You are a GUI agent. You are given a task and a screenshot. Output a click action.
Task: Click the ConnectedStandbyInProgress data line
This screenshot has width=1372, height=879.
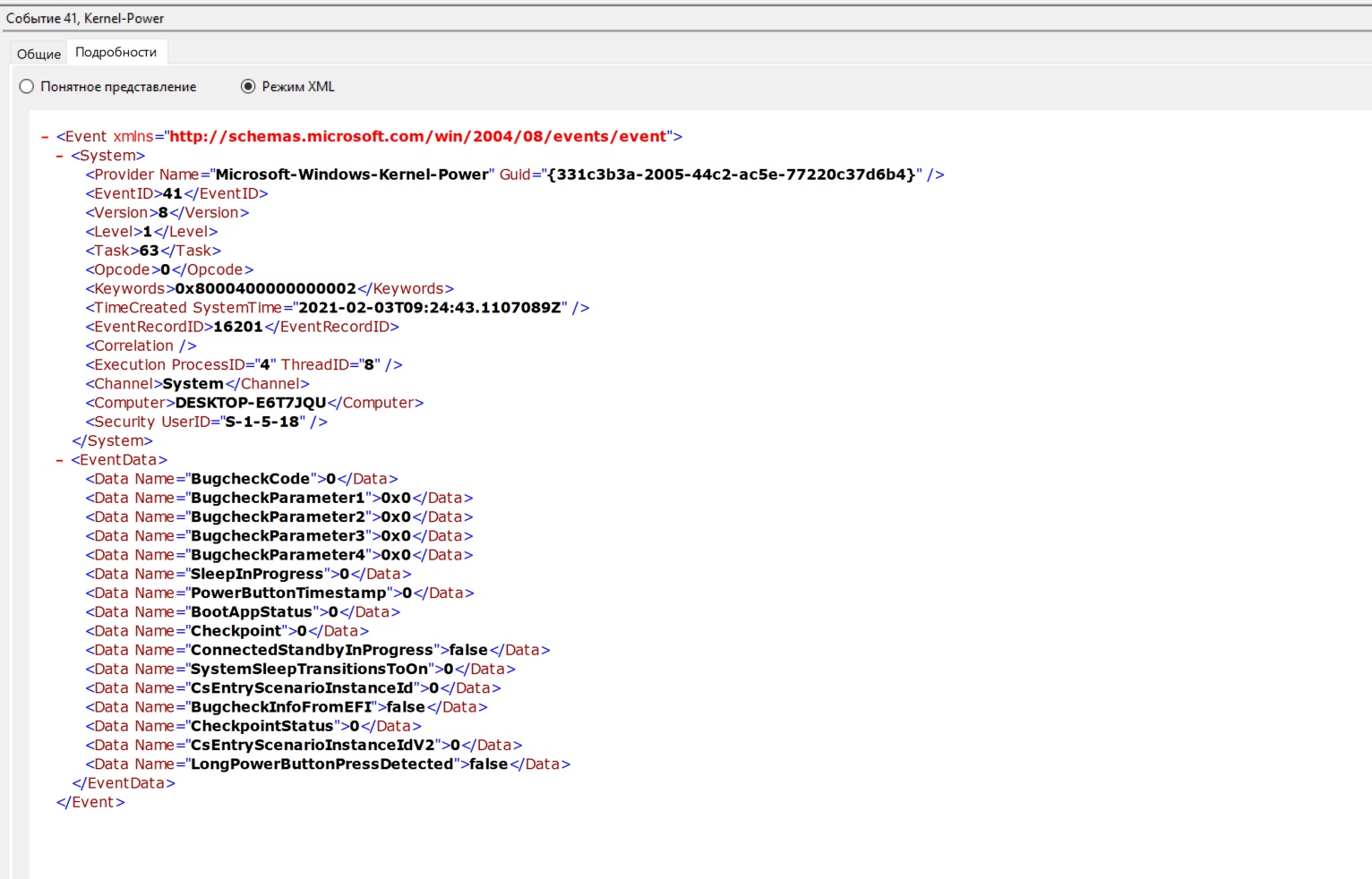tap(318, 650)
